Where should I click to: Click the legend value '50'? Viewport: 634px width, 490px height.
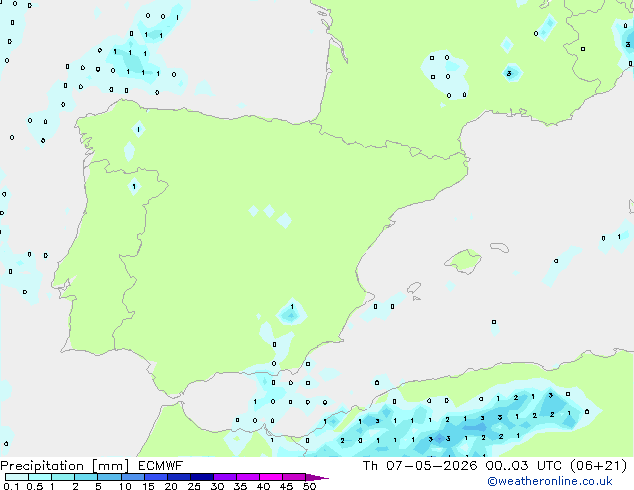[x=309, y=486]
